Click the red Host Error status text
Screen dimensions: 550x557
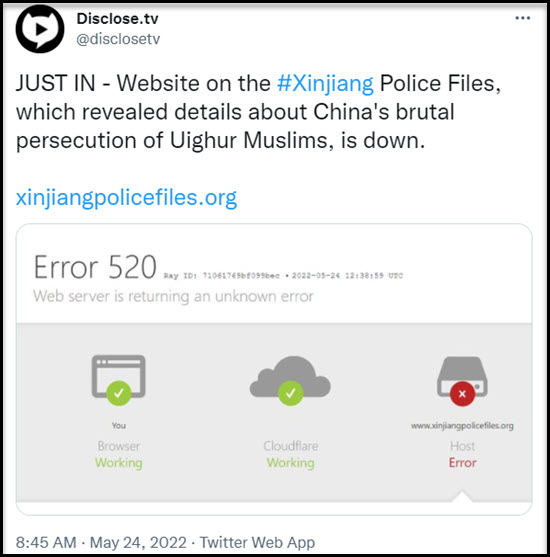click(x=462, y=463)
